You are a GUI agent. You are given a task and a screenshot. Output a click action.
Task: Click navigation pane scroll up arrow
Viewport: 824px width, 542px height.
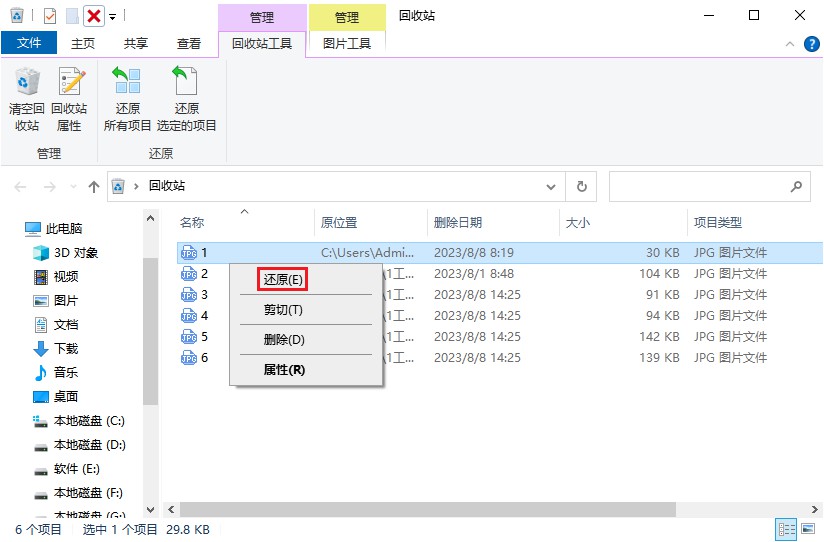(x=150, y=218)
